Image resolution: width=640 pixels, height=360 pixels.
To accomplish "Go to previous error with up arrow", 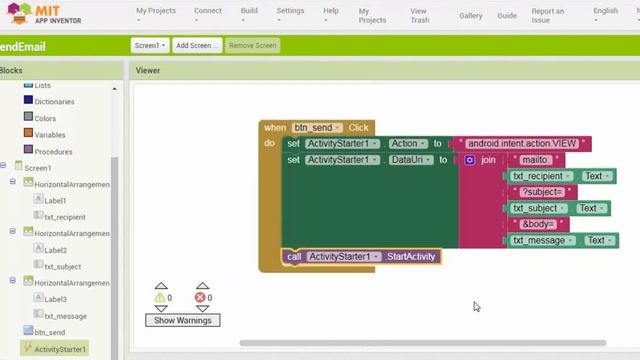I will pos(202,286).
